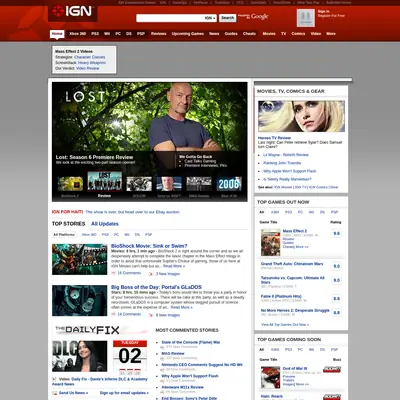Open the 'Big Boss of the Day: Portal's GLaDOS' story
400x400 pixels.
pyautogui.click(x=156, y=287)
